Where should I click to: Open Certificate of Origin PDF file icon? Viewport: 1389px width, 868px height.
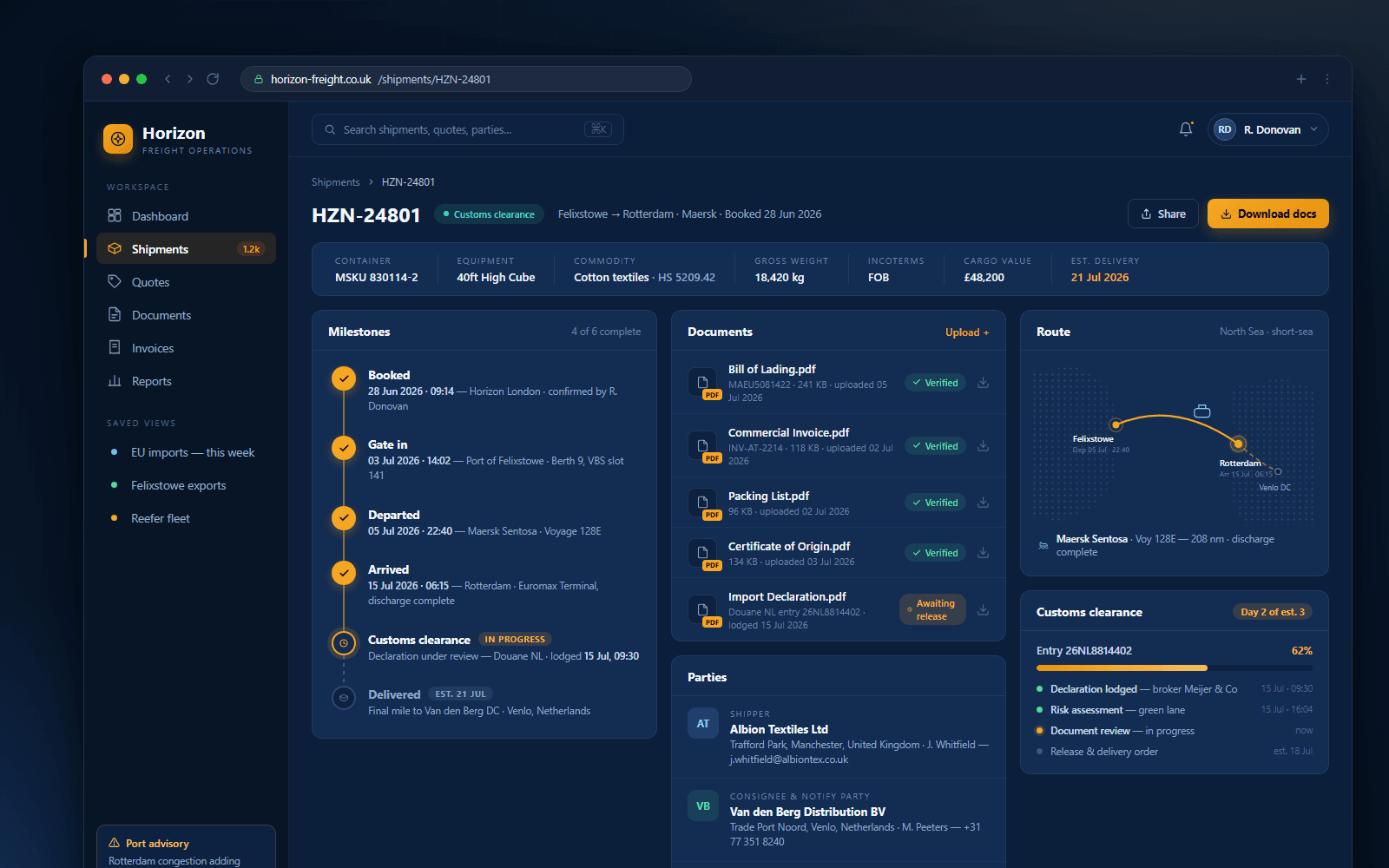[703, 553]
